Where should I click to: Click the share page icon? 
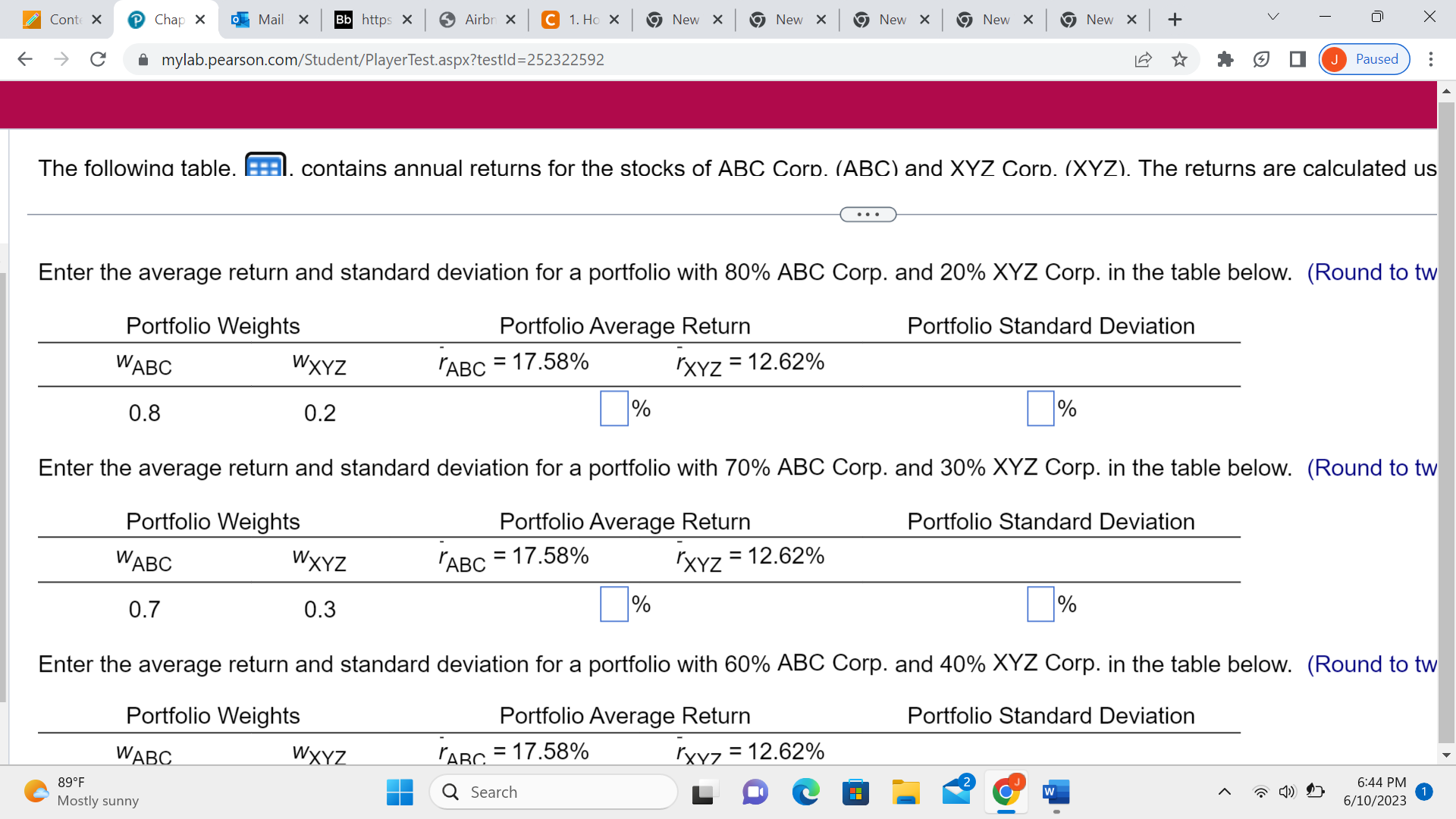click(x=1143, y=59)
